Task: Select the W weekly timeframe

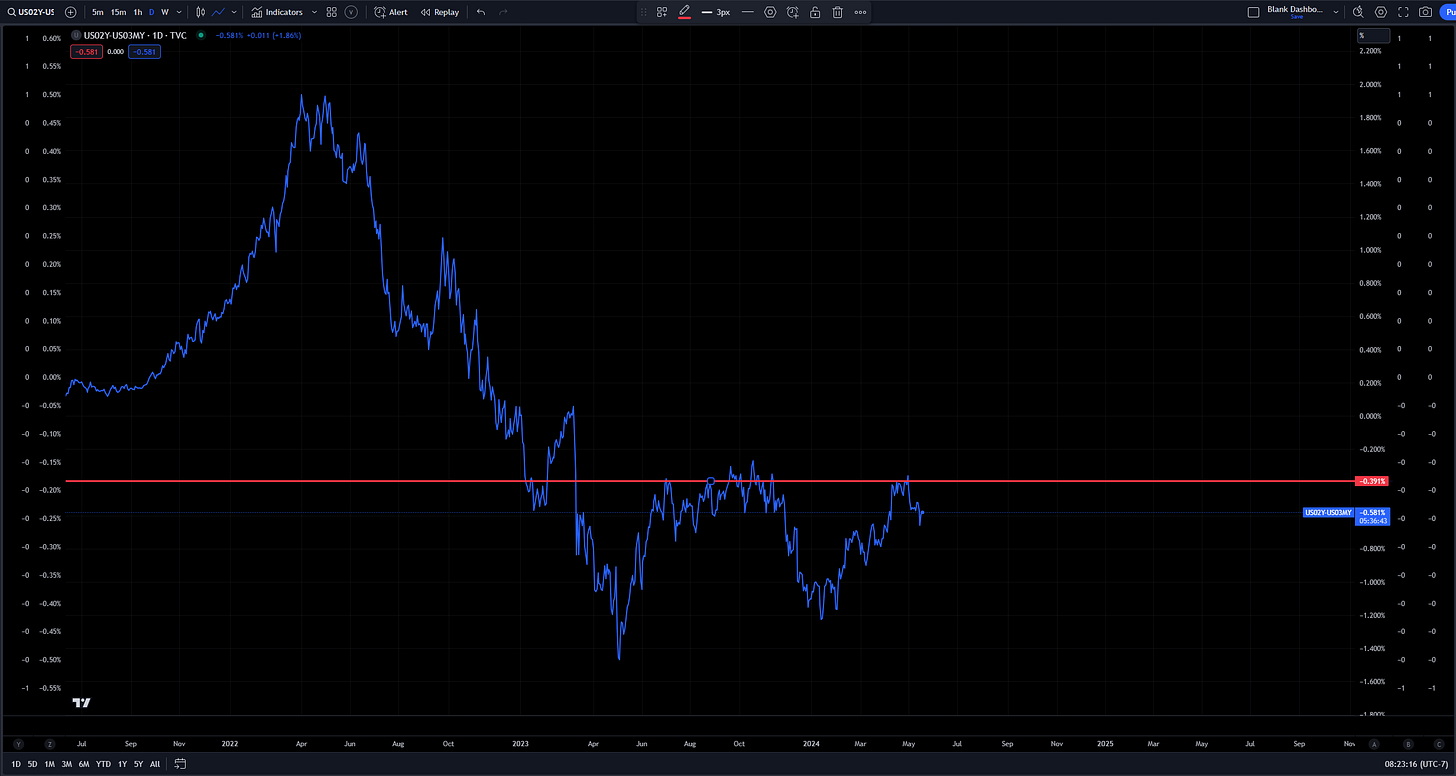Action: pos(165,12)
